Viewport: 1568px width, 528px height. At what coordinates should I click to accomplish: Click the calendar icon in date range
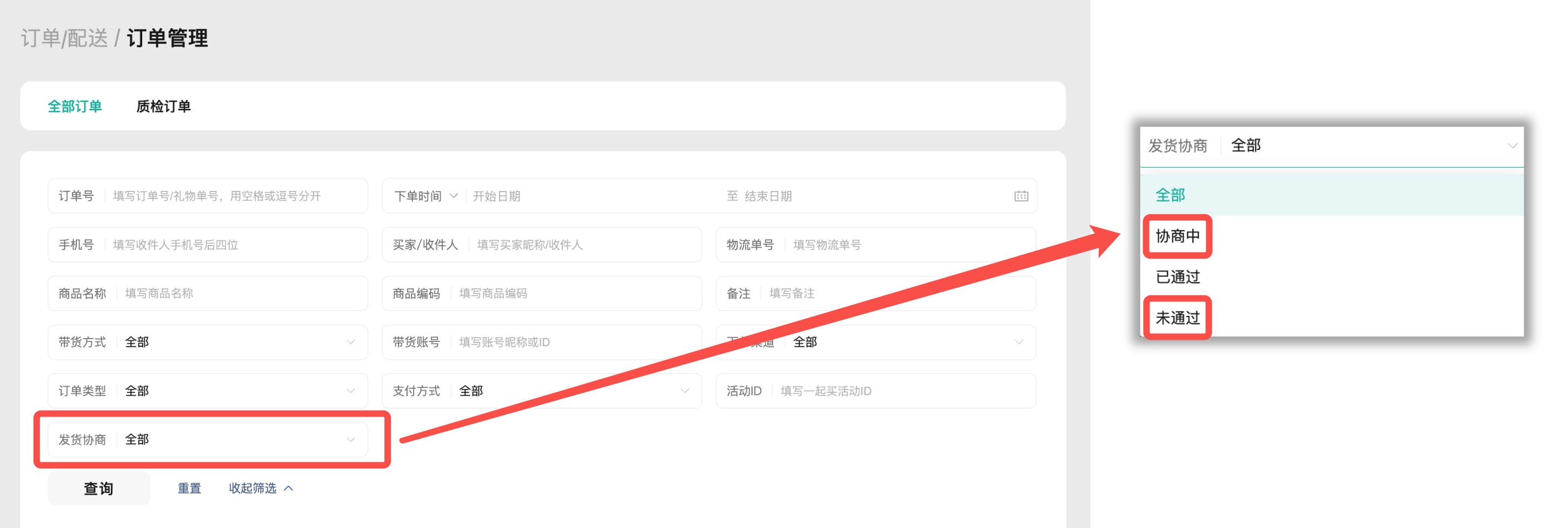tap(1021, 196)
